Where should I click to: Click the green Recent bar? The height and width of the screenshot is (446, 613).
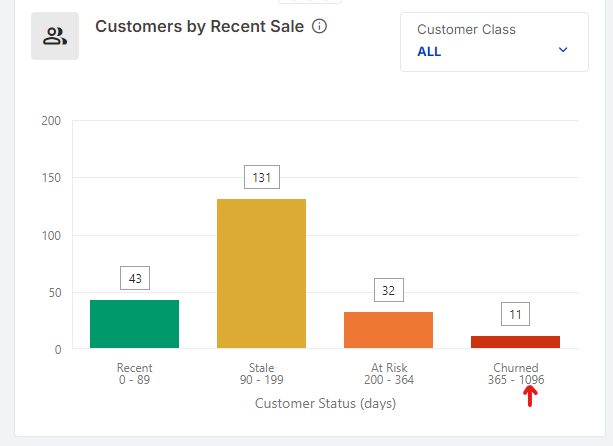(x=134, y=324)
